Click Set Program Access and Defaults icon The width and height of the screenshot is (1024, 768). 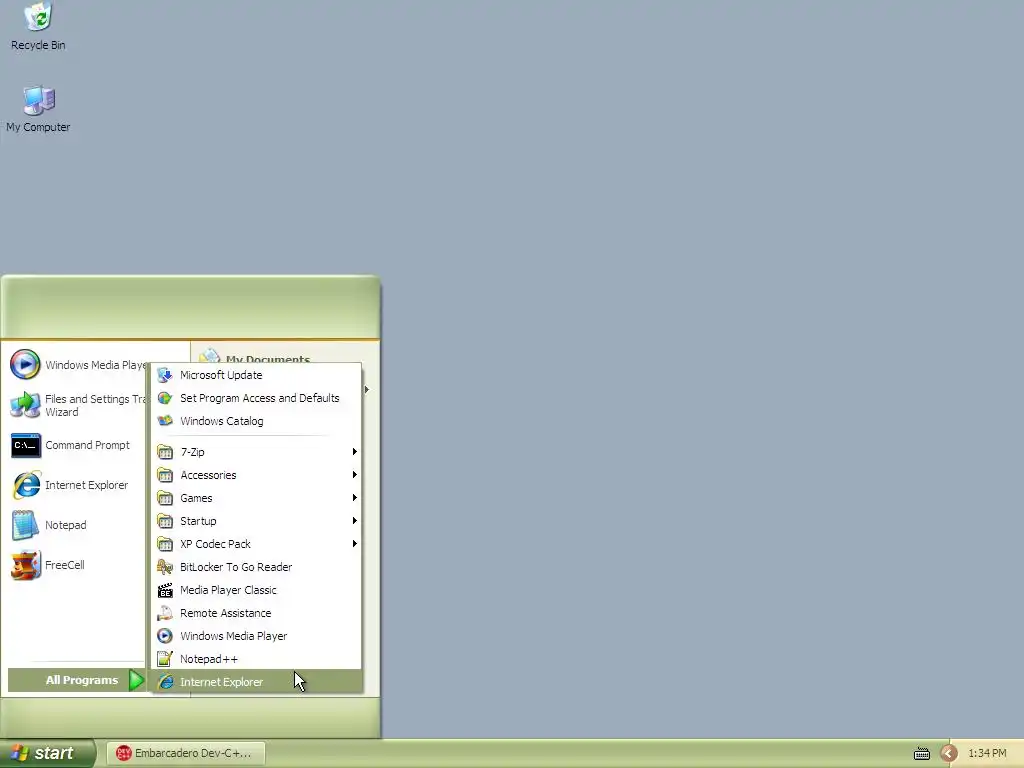coord(165,398)
